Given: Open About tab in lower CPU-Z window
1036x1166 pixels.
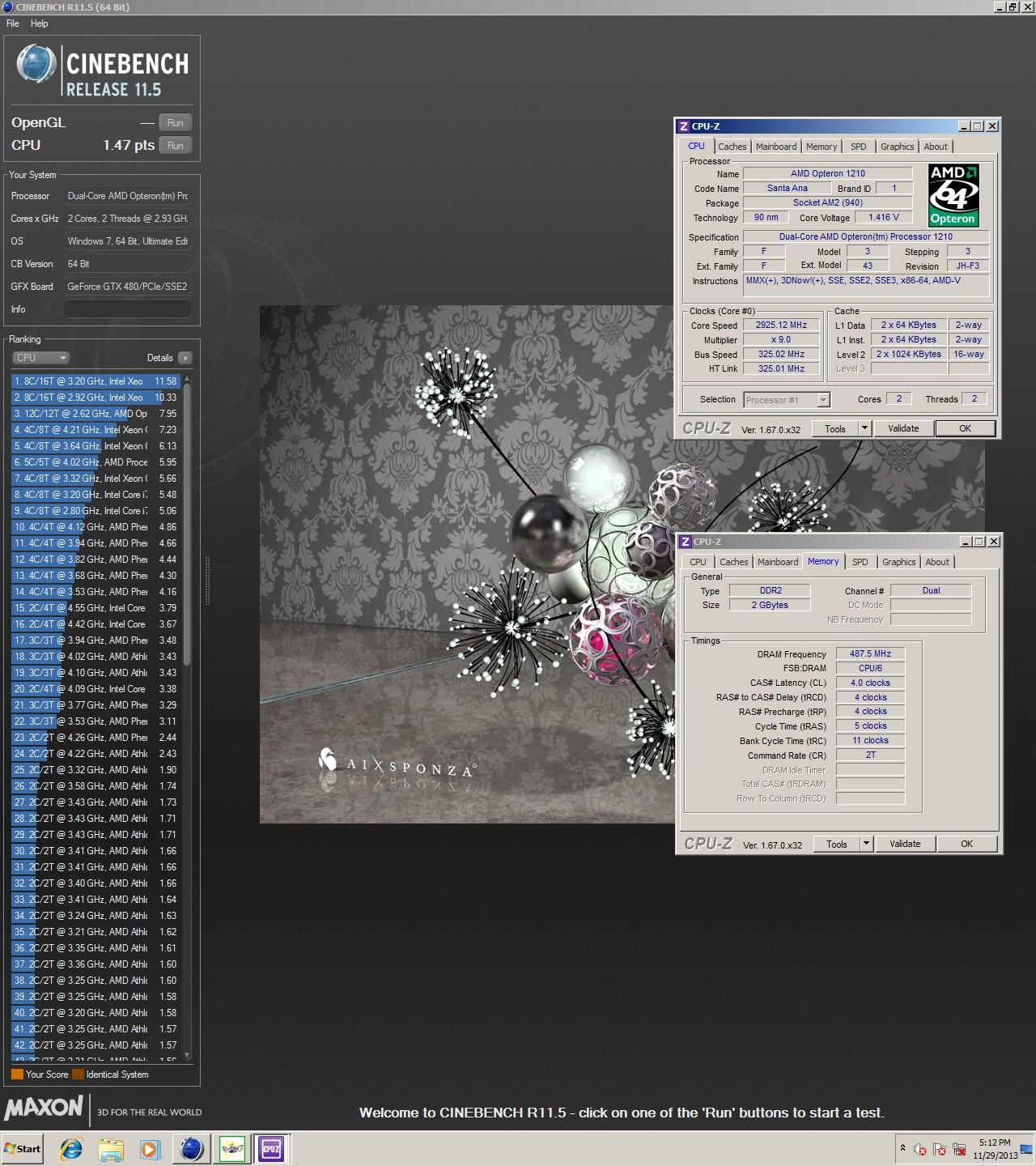Looking at the screenshot, I should pos(937,562).
